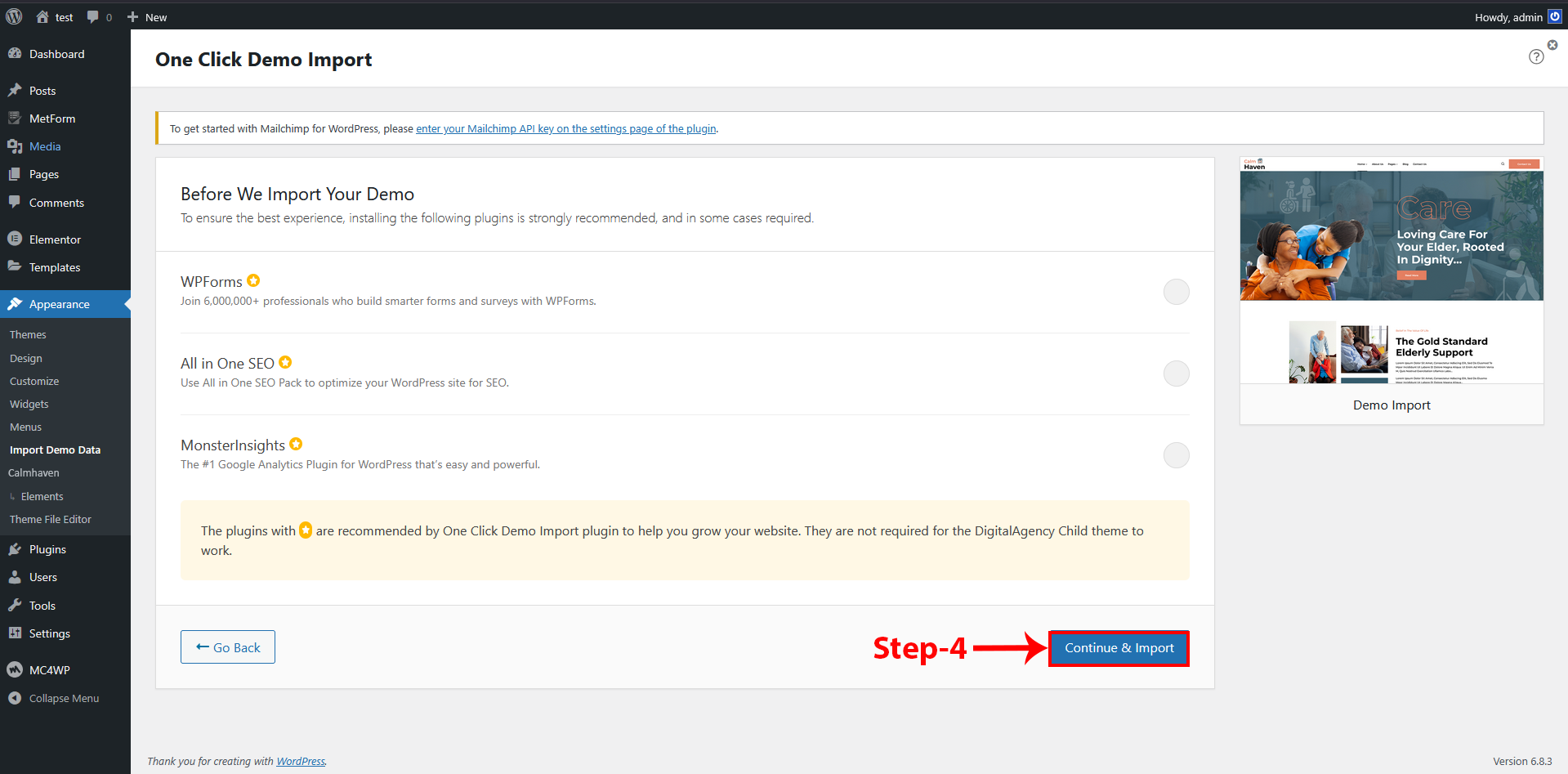Click the Go Back button
Image resolution: width=1568 pixels, height=774 pixels.
(x=228, y=647)
